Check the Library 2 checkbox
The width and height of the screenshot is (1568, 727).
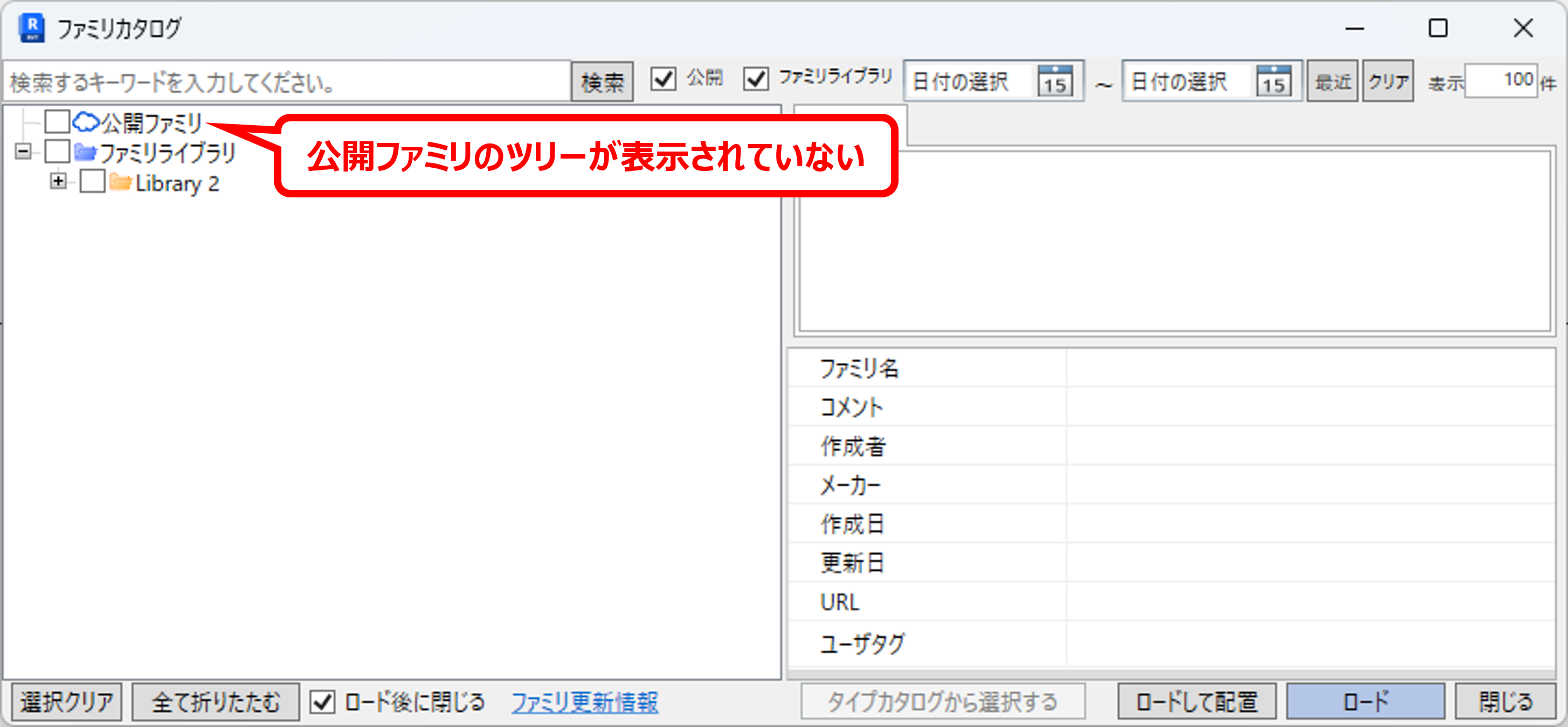click(x=93, y=181)
